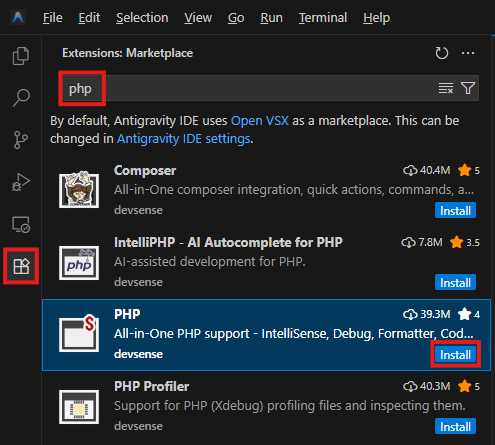This screenshot has width=495, height=445.
Task: Click IntelliPHP's 7.8M download count
Action: tap(422, 242)
